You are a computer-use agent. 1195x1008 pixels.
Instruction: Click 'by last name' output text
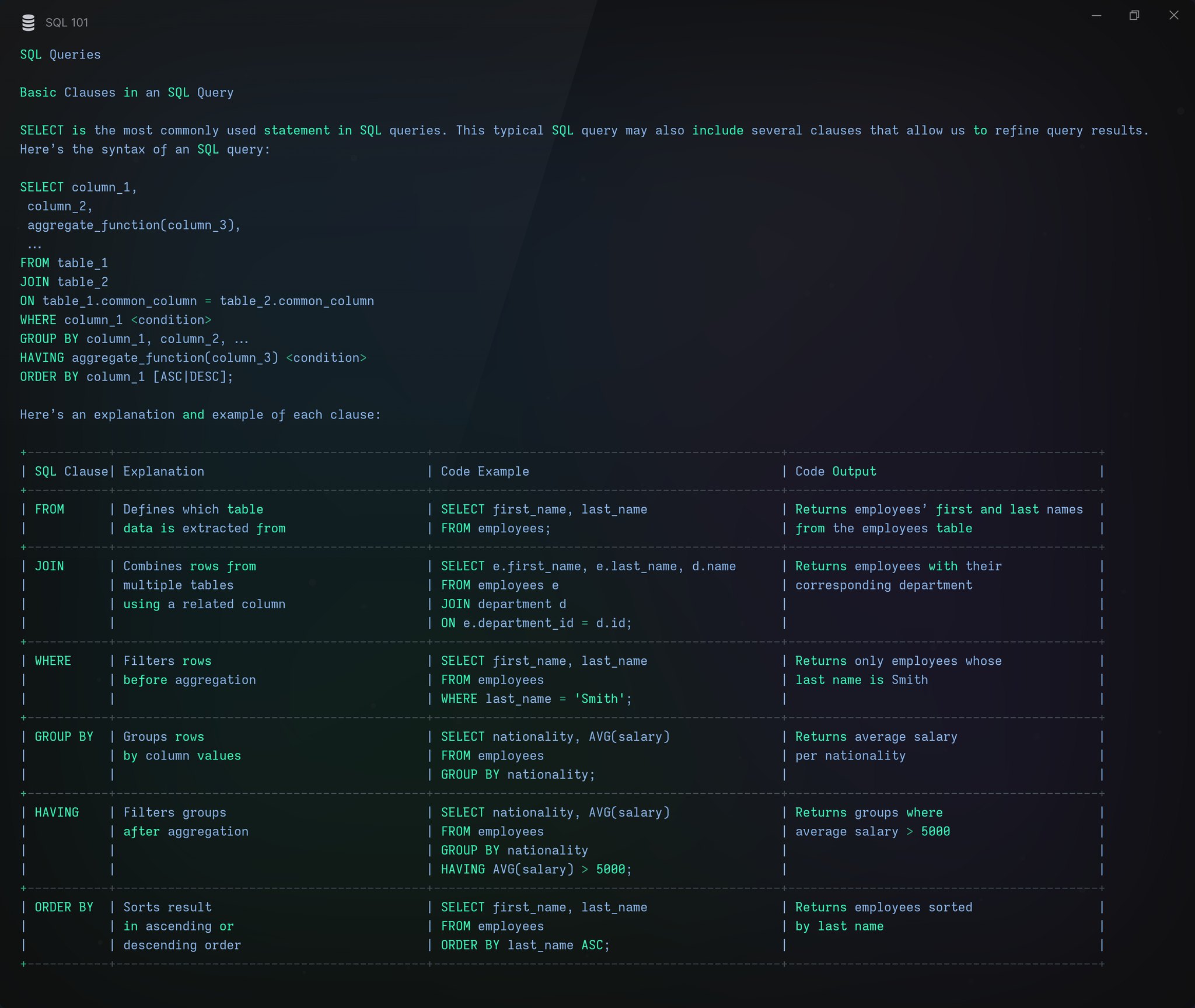coord(840,927)
